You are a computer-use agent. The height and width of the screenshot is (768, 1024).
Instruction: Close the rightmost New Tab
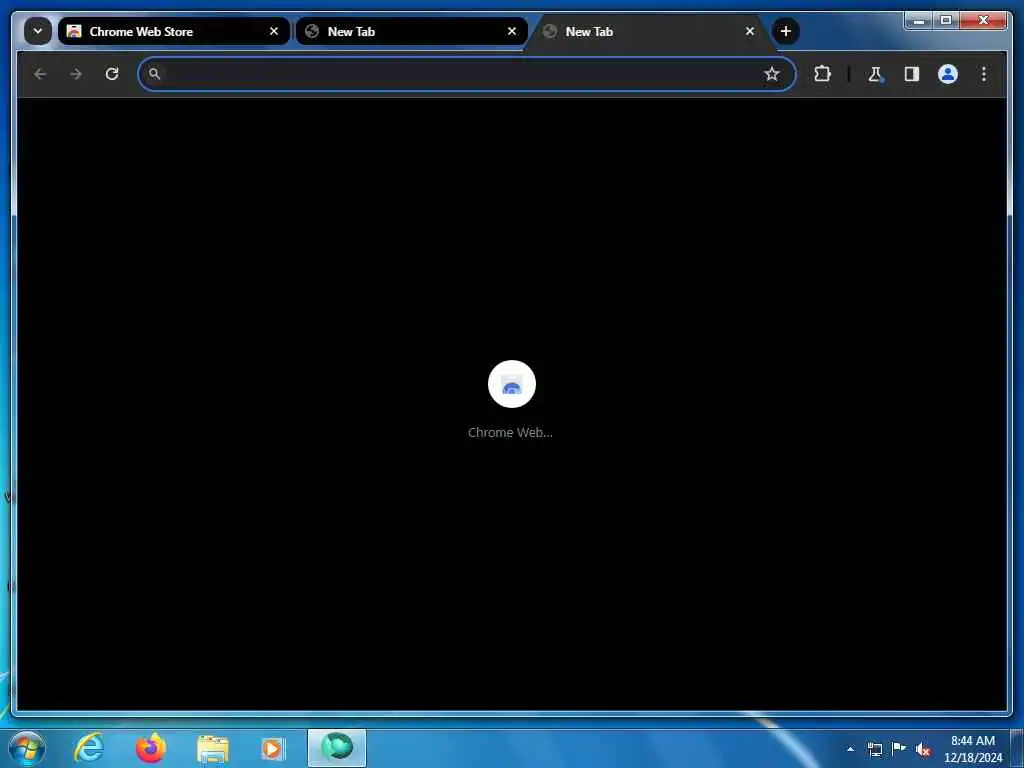(x=750, y=31)
